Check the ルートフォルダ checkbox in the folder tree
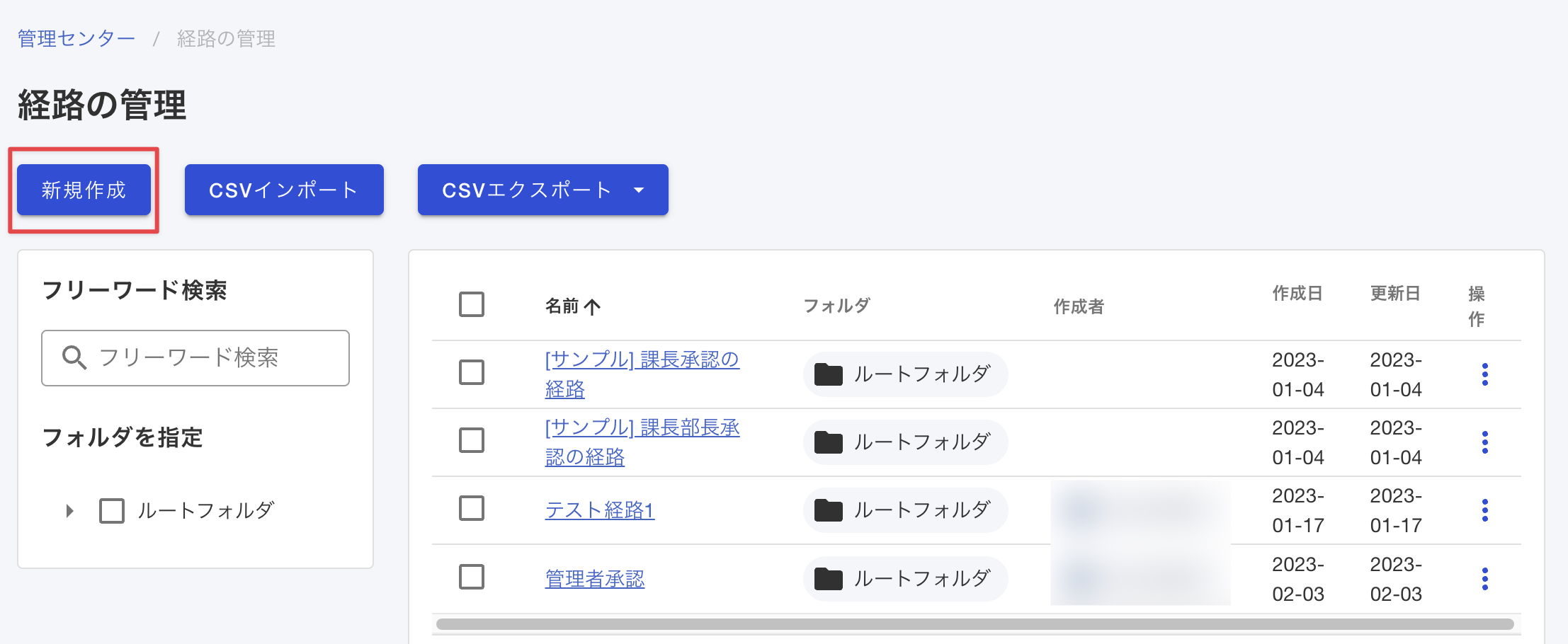Screen dimensions: 1568x644 click(x=111, y=510)
